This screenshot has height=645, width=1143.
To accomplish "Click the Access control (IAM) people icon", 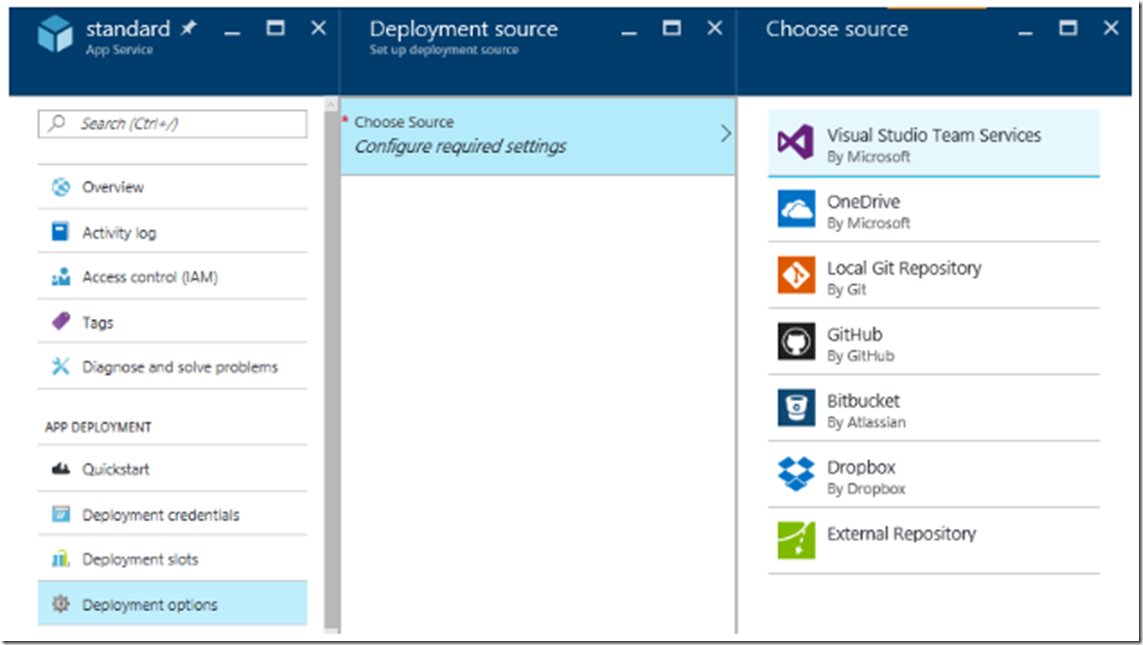I will (x=61, y=277).
